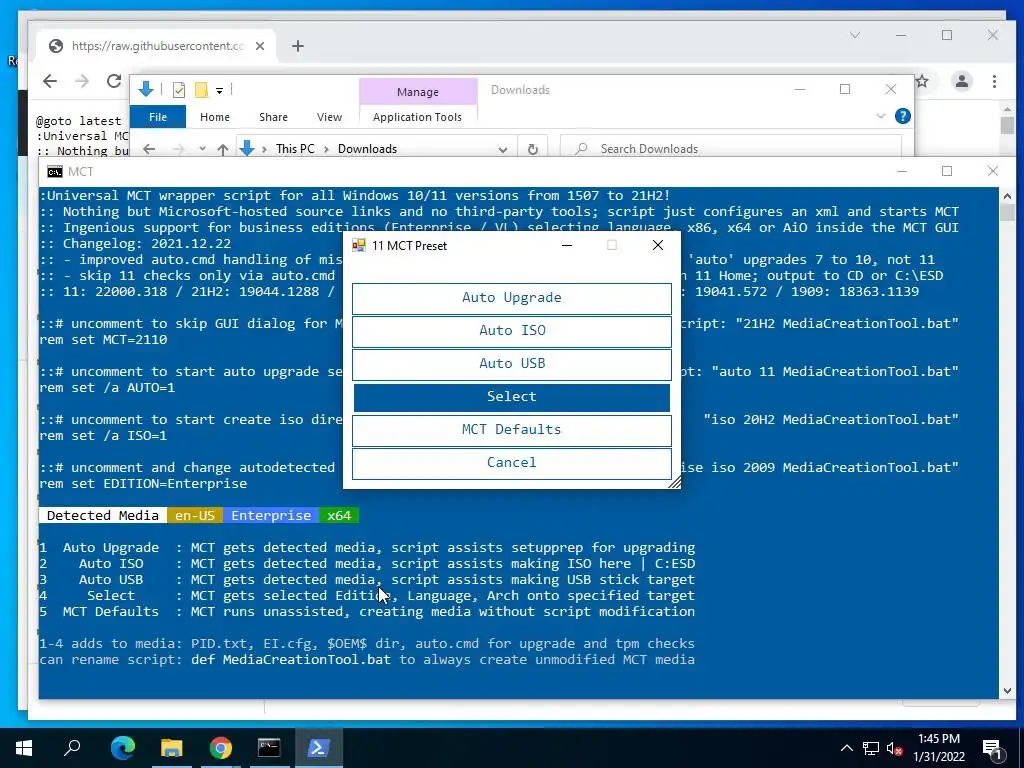Click the MCT Preset dialog title icon
Image resolution: width=1024 pixels, height=768 pixels.
tap(359, 246)
